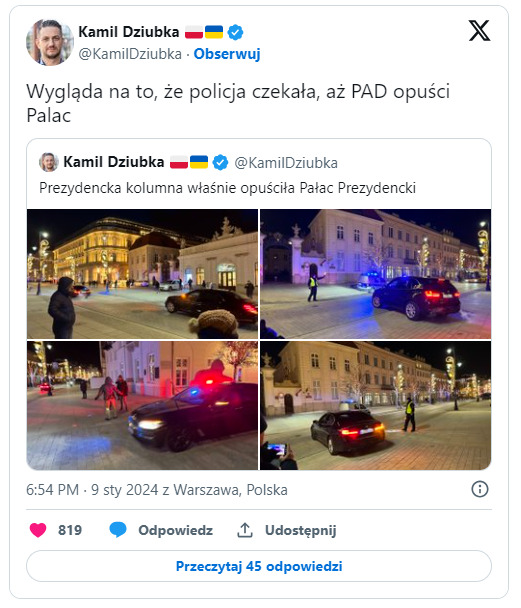Click the quoted tweet text about Prezydencka kolumna

pos(227,188)
